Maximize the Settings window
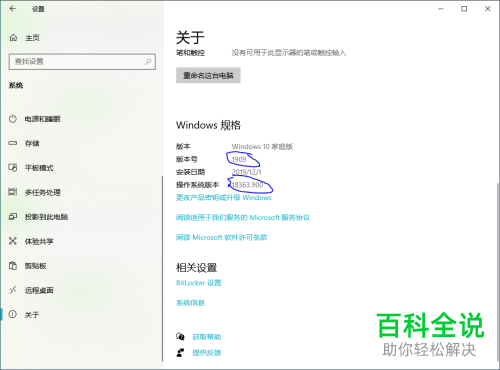 [x=464, y=9]
